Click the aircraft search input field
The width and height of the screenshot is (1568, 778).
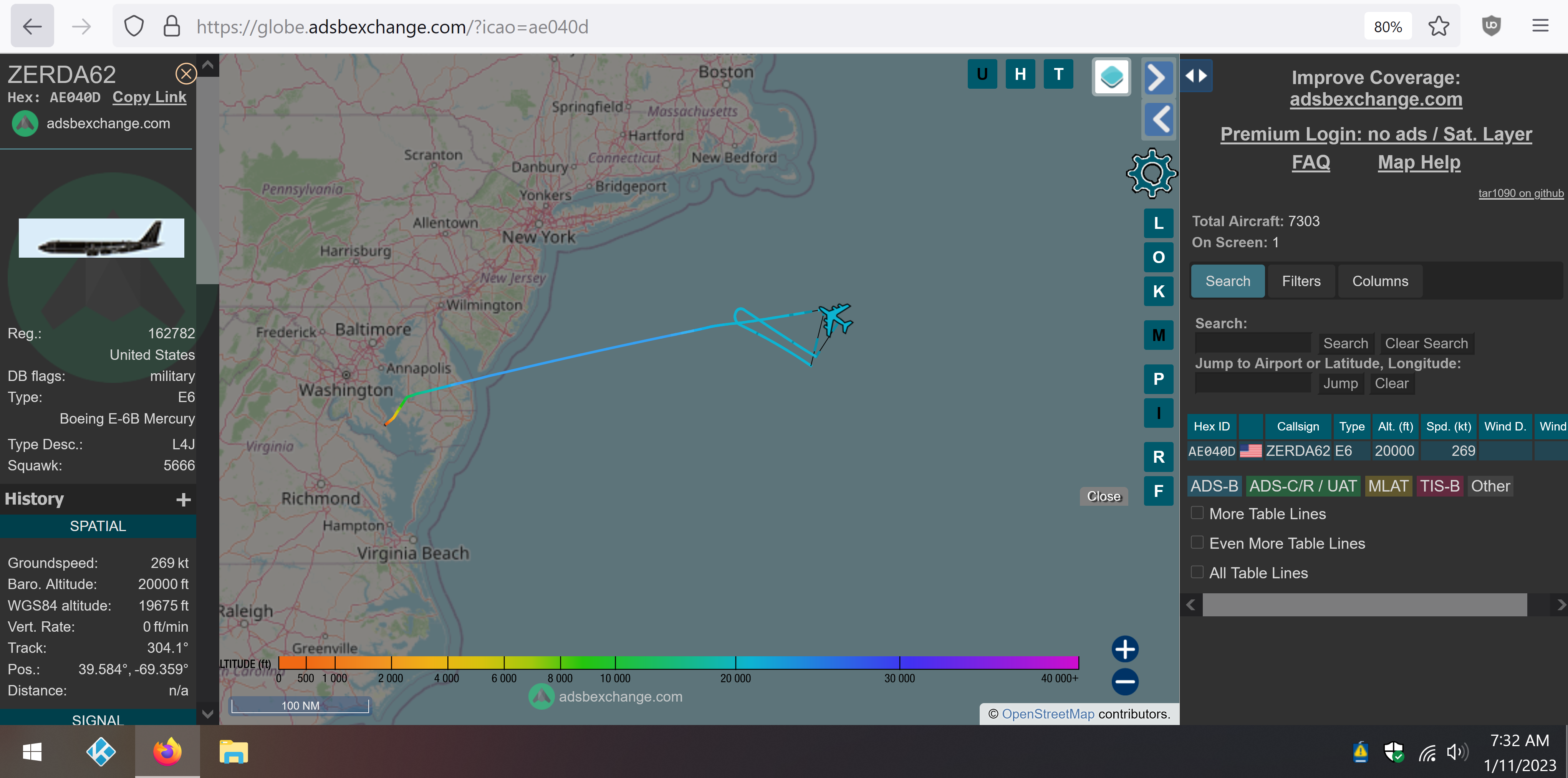1253,343
